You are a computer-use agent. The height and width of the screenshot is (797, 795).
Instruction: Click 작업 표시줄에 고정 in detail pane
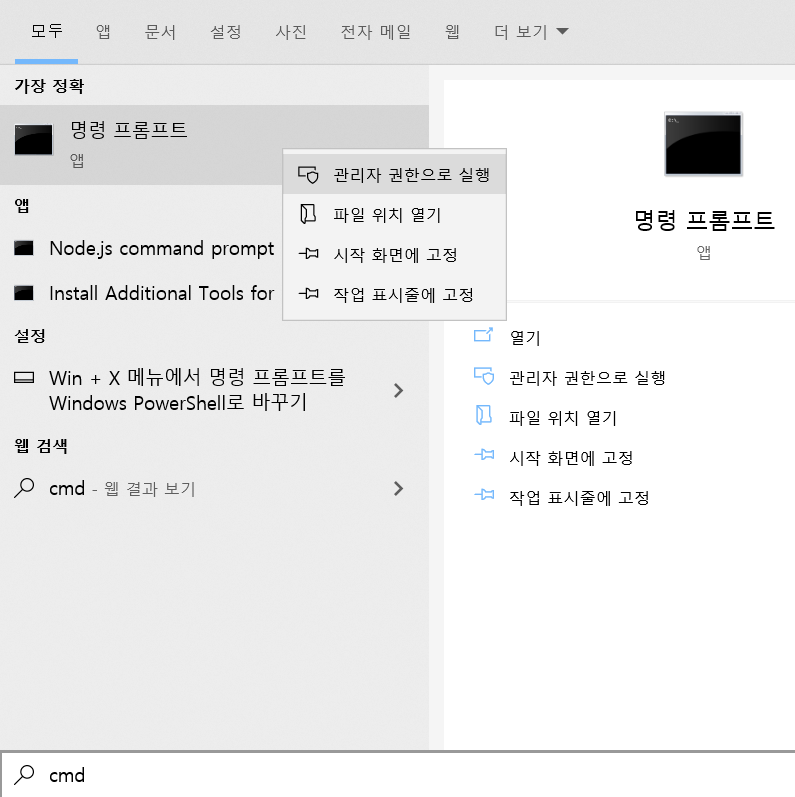pyautogui.click(x=579, y=497)
